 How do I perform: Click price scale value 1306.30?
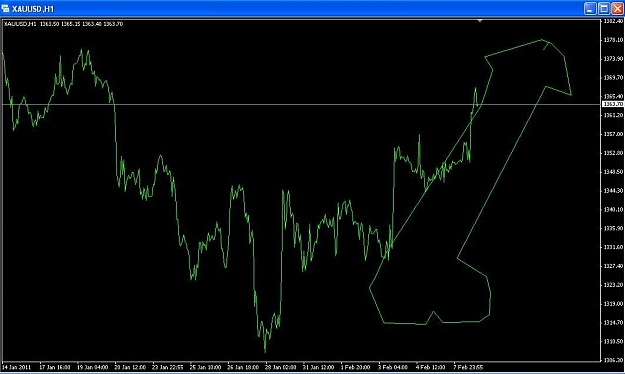pyautogui.click(x=613, y=360)
